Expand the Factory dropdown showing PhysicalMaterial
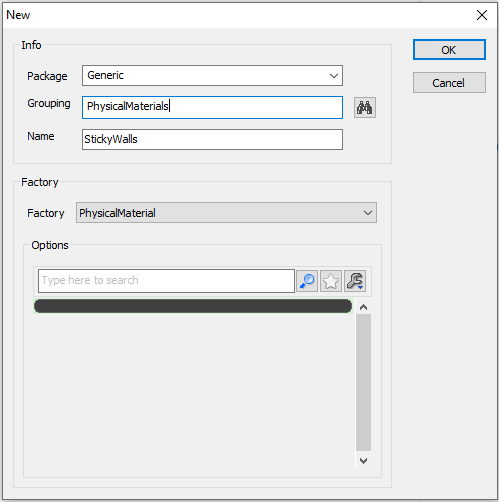This screenshot has width=499, height=502. coord(226,213)
